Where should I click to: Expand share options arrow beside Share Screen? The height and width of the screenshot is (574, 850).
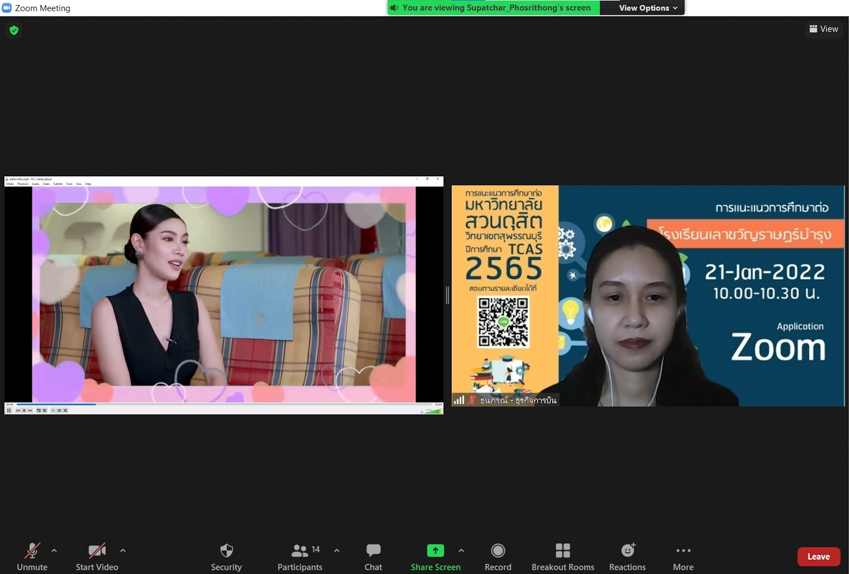click(461, 551)
